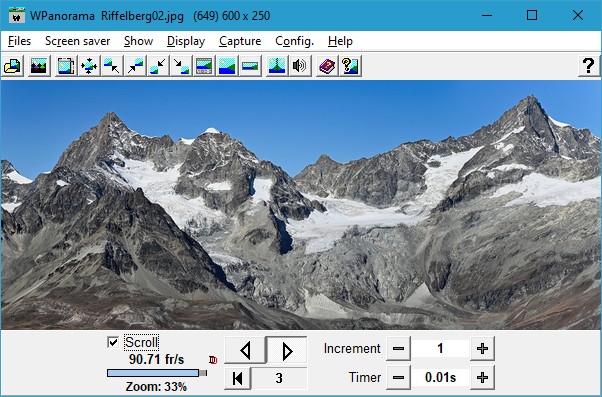Open the Config. menu

coord(294,41)
